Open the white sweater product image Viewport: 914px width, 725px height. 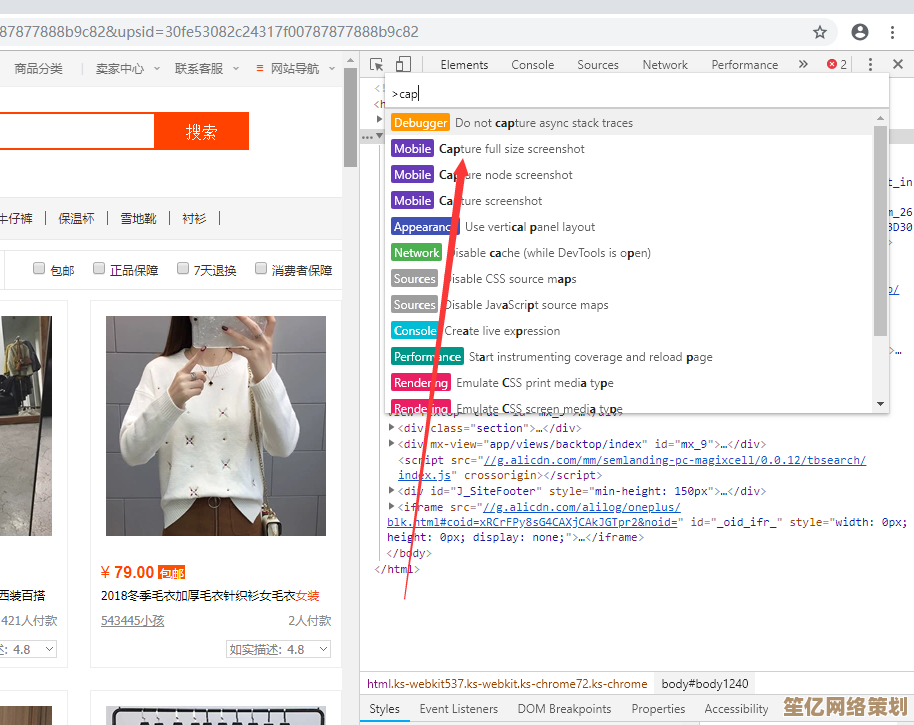[x=216, y=426]
